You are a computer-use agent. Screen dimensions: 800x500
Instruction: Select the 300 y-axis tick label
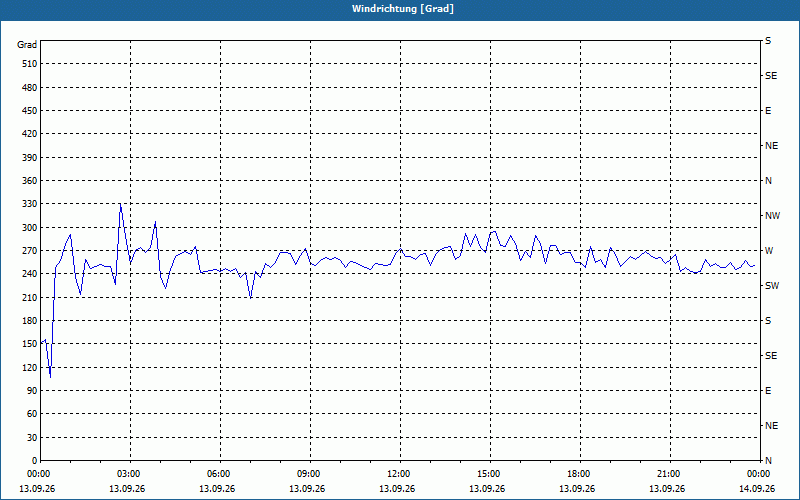pyautogui.click(x=30, y=228)
